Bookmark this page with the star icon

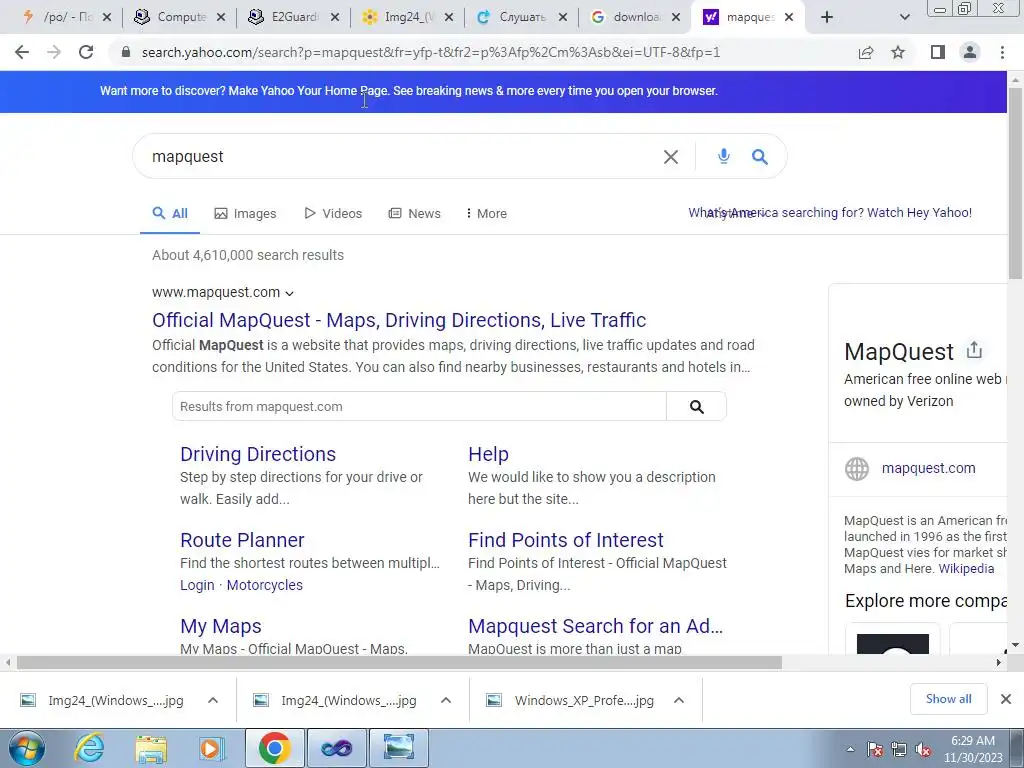coord(898,52)
